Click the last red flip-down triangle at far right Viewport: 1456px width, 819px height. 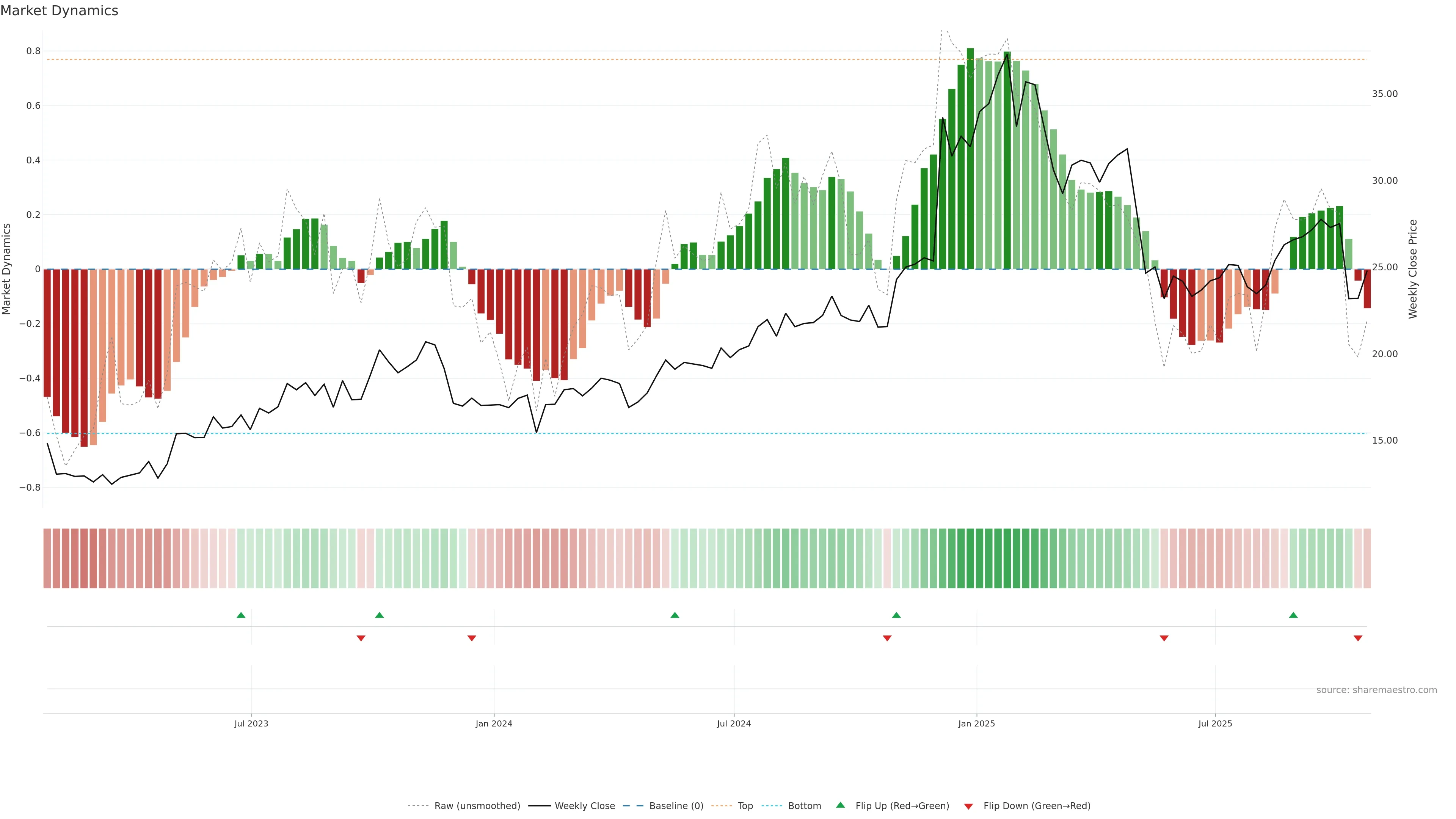(1358, 638)
